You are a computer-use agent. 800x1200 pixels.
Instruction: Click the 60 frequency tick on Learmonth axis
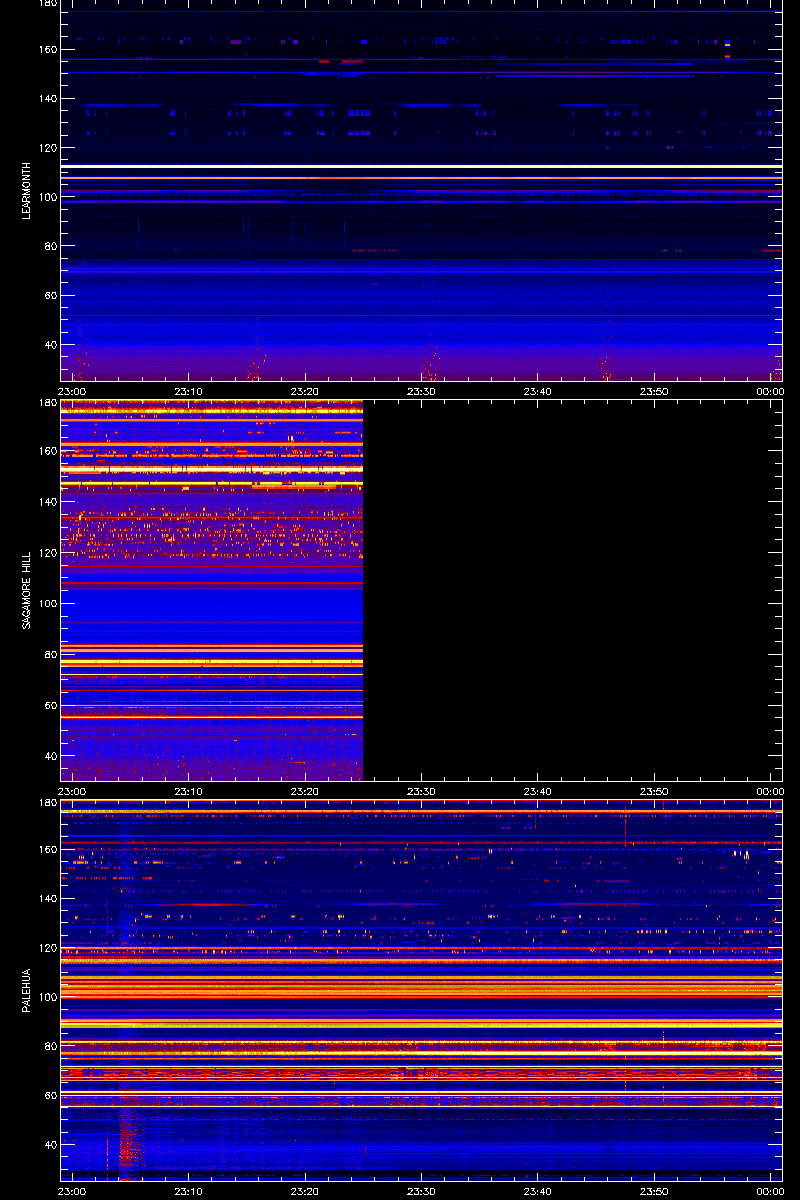coord(51,295)
